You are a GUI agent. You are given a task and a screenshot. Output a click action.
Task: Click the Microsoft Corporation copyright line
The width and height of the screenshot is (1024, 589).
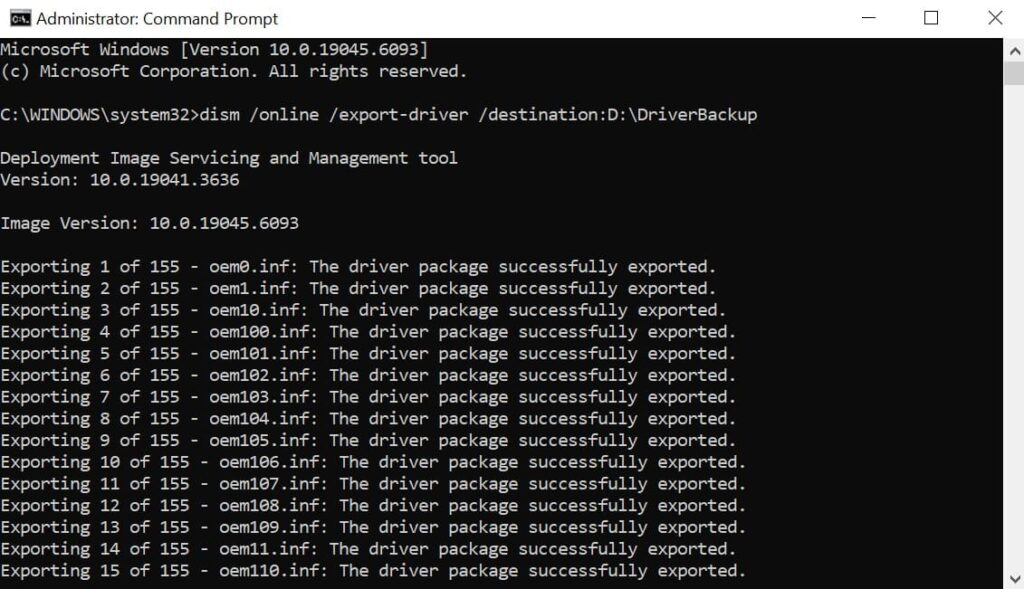pyautogui.click(x=234, y=71)
